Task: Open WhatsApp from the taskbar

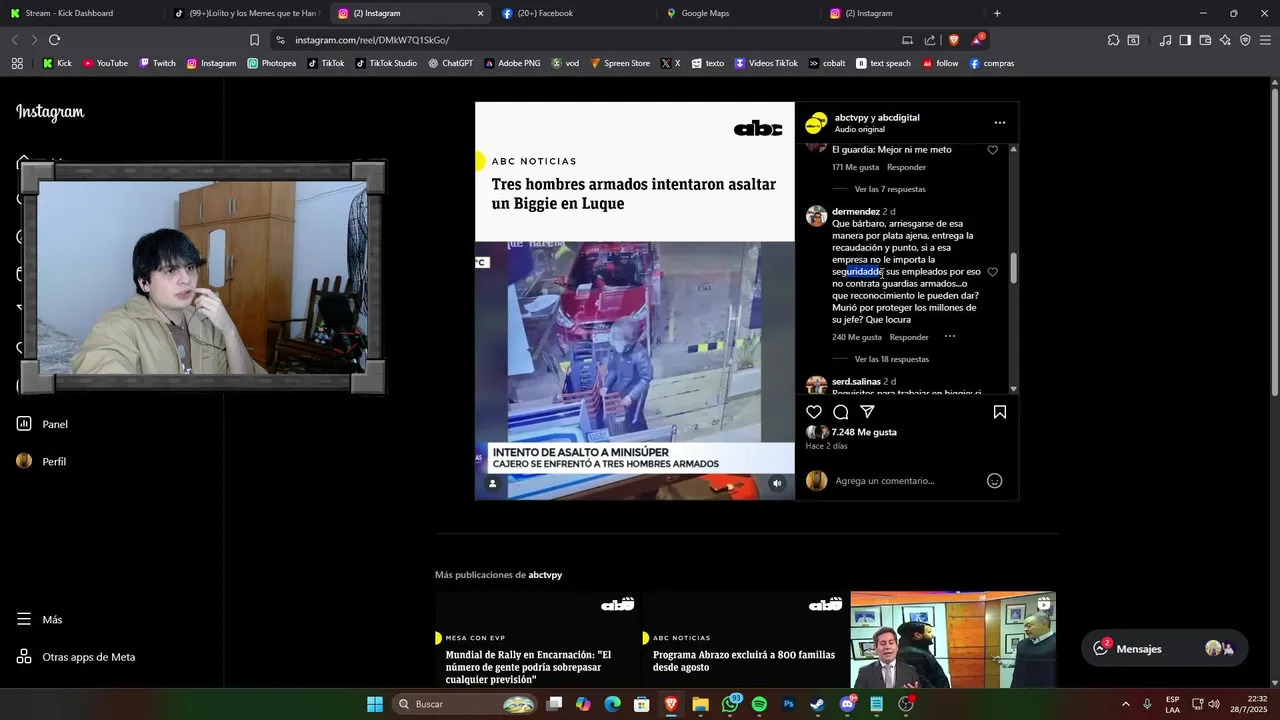Action: [730, 704]
